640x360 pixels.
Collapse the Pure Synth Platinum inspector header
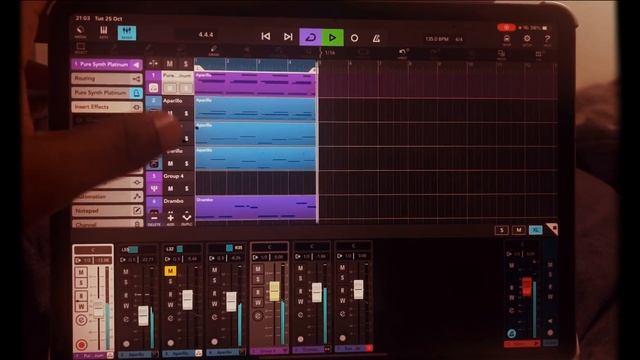click(x=107, y=64)
